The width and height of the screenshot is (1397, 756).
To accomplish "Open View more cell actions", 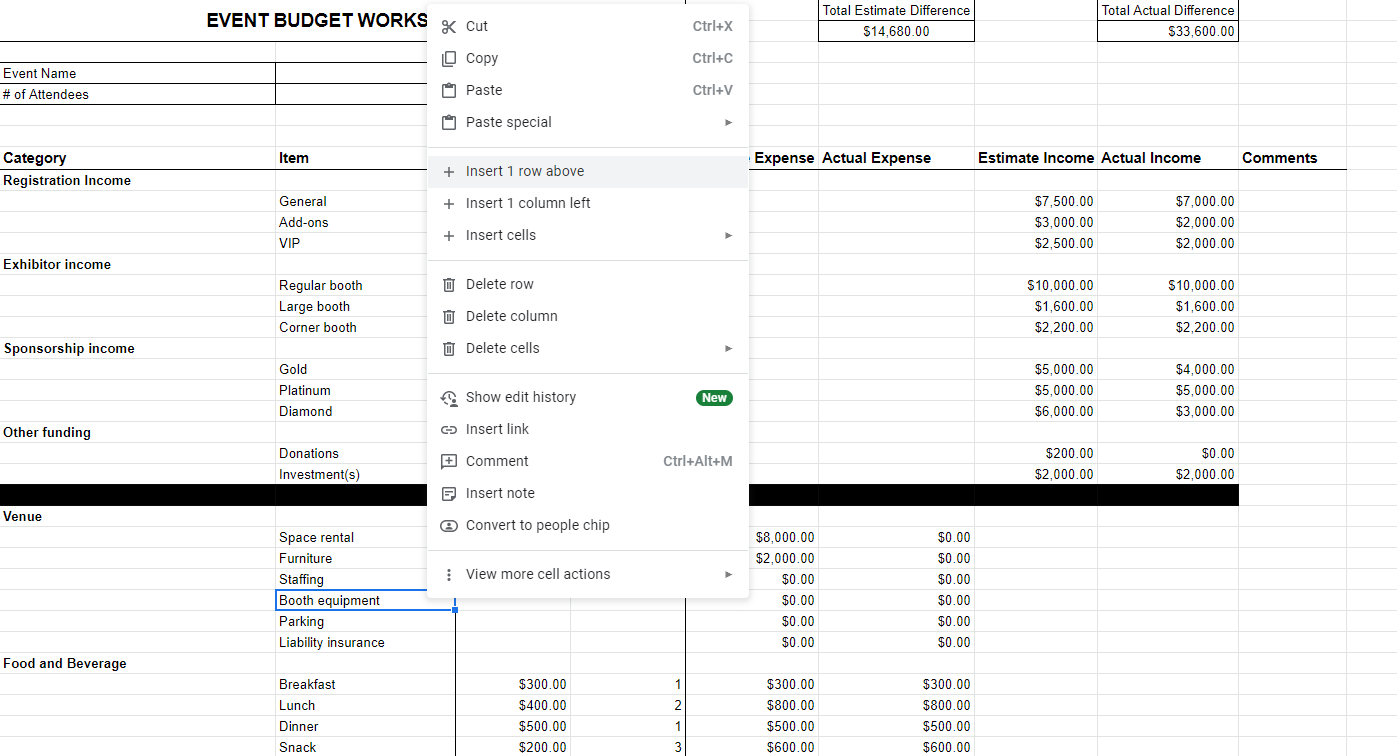I will [x=539, y=574].
